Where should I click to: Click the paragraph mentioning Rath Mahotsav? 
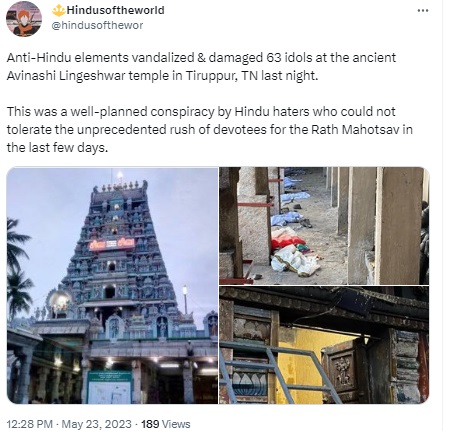[x=210, y=130]
